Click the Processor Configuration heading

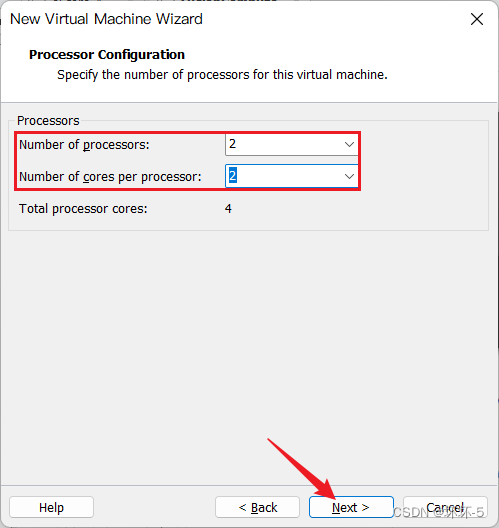click(x=107, y=55)
